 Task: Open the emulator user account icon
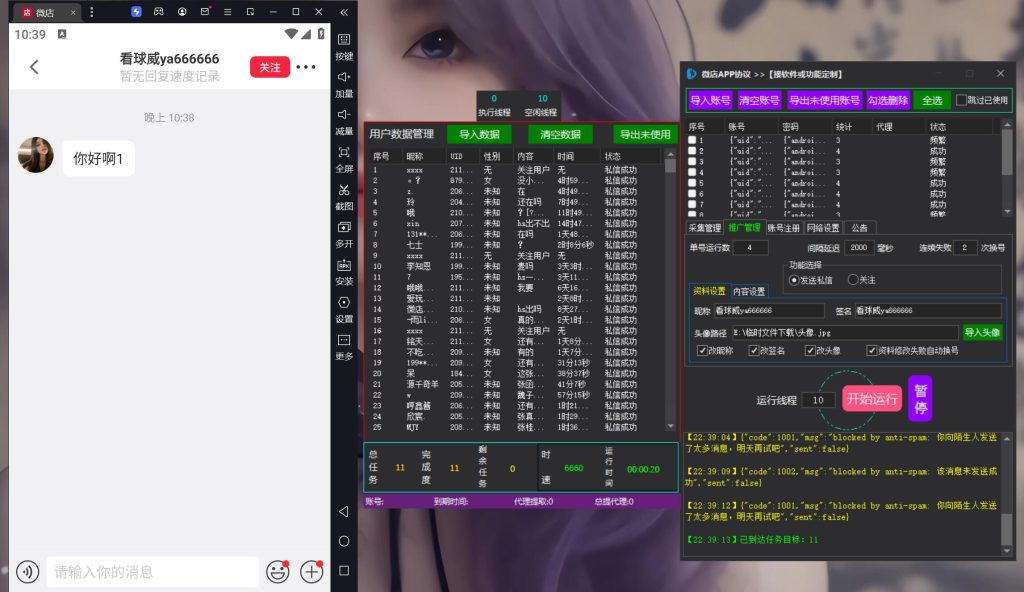[182, 12]
